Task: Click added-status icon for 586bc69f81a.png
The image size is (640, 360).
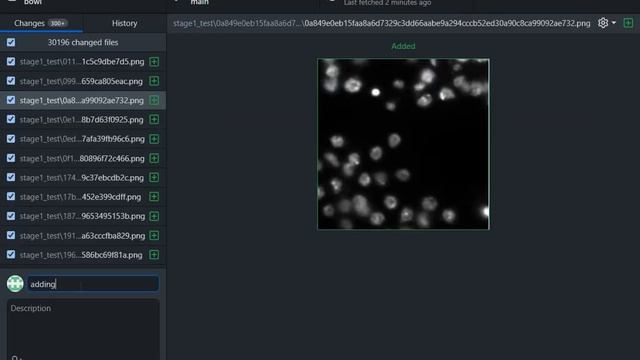Action: coord(154,254)
